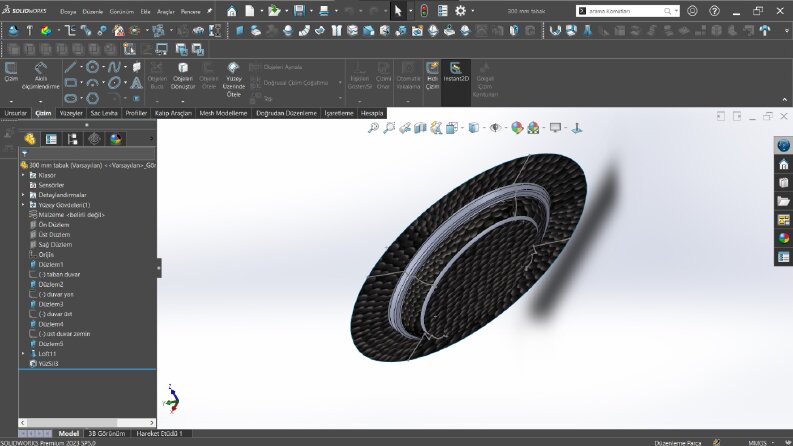Select the Hareket Etüdü 1 tab

click(159, 433)
